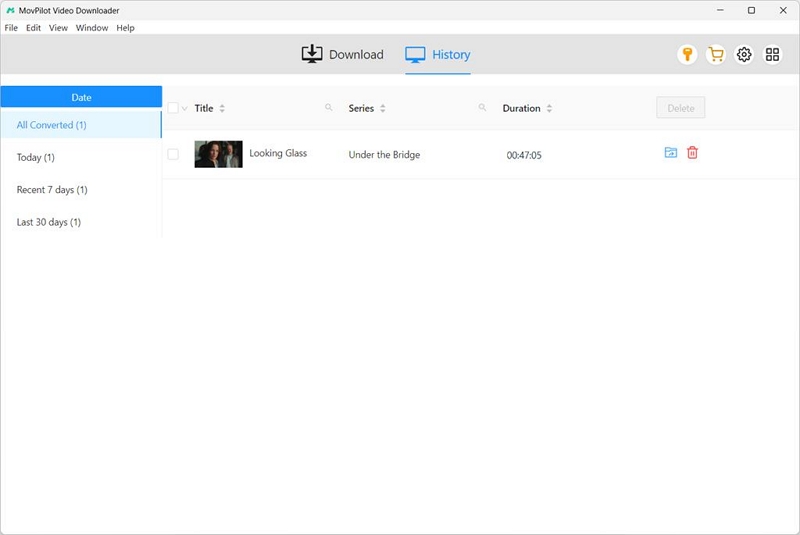The image size is (800, 535).
Task: Sort by Duration using sort arrows
Action: (549, 108)
